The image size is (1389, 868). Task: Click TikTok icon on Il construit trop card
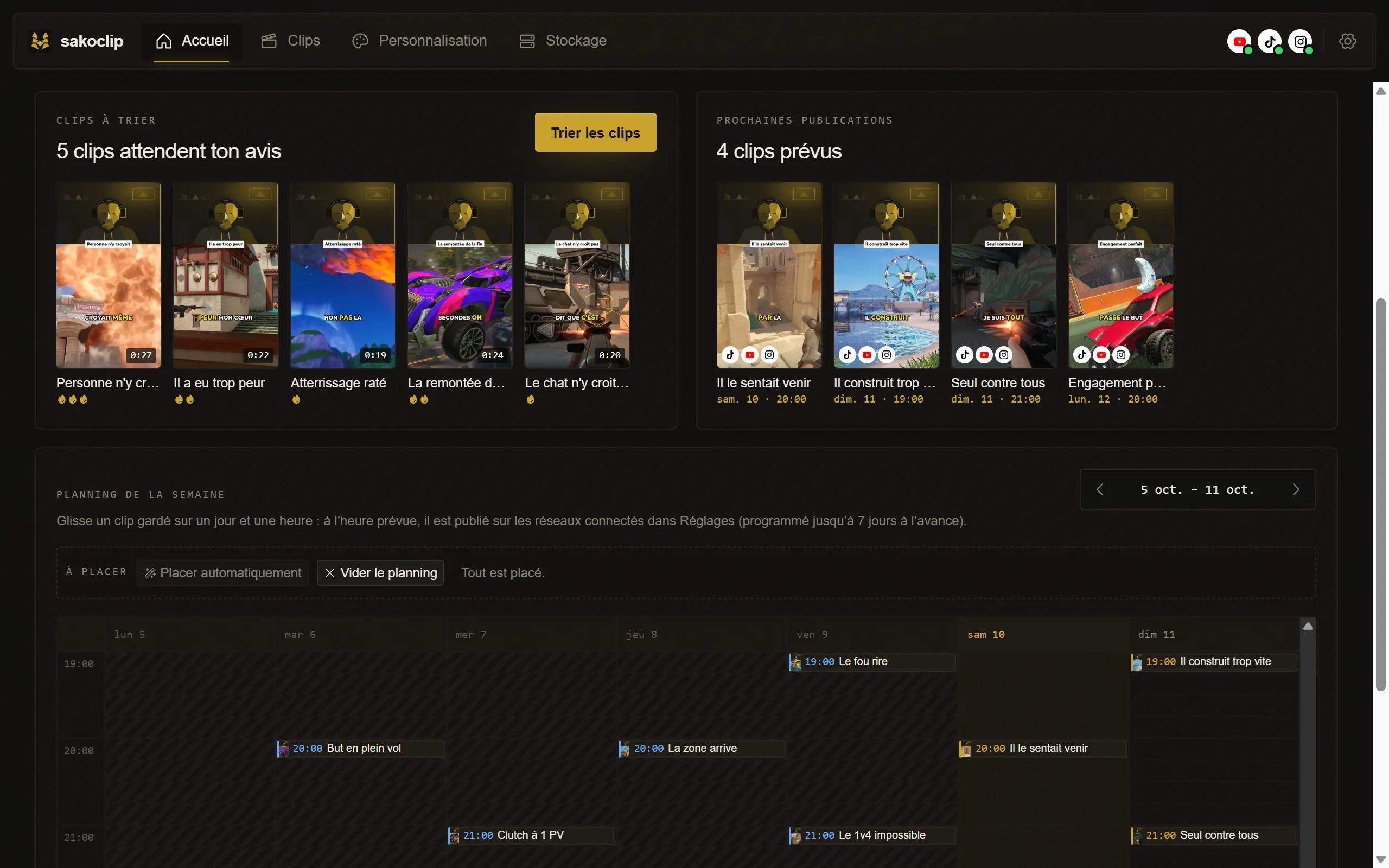pyautogui.click(x=847, y=355)
